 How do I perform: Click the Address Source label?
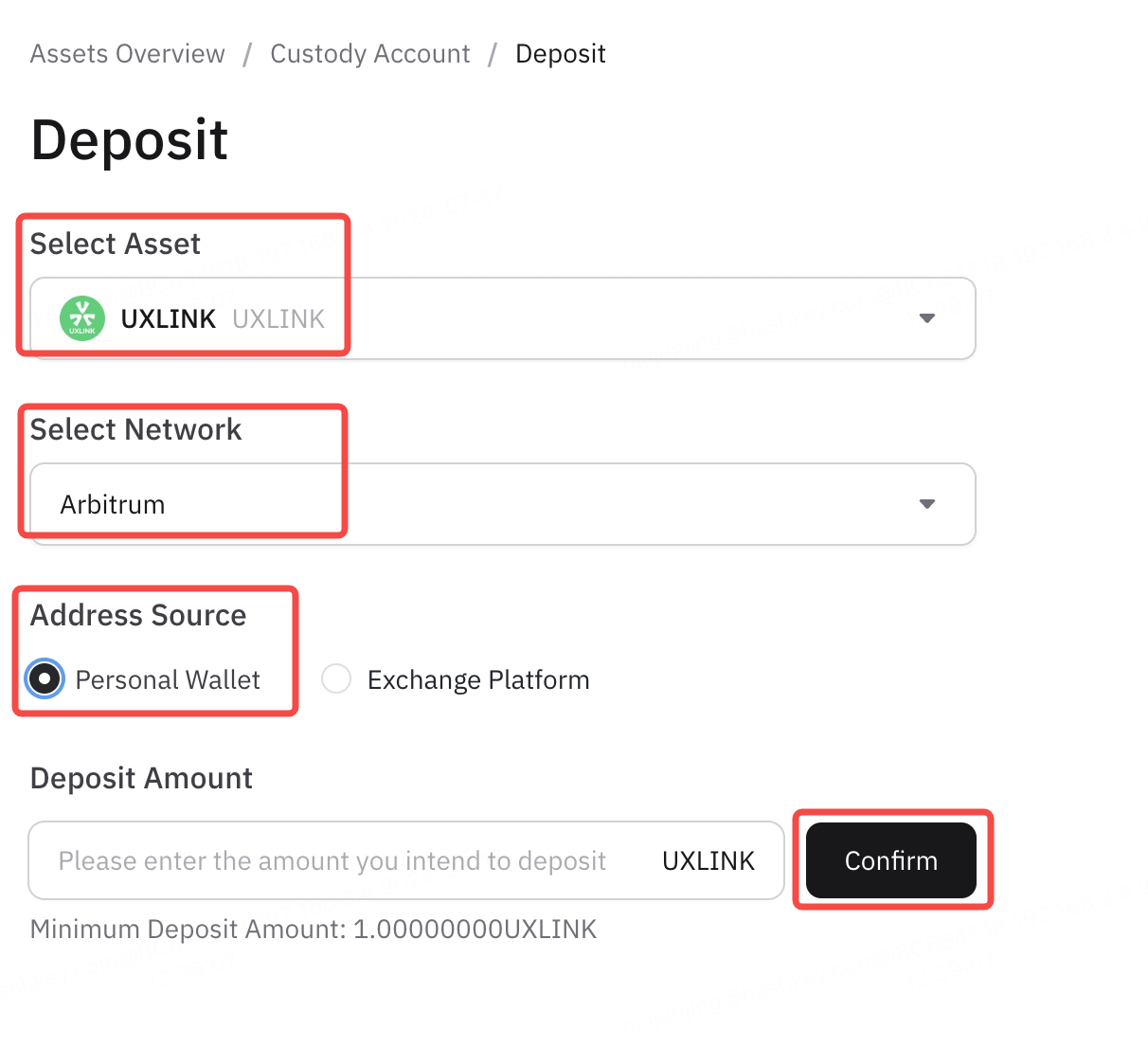[x=138, y=616]
